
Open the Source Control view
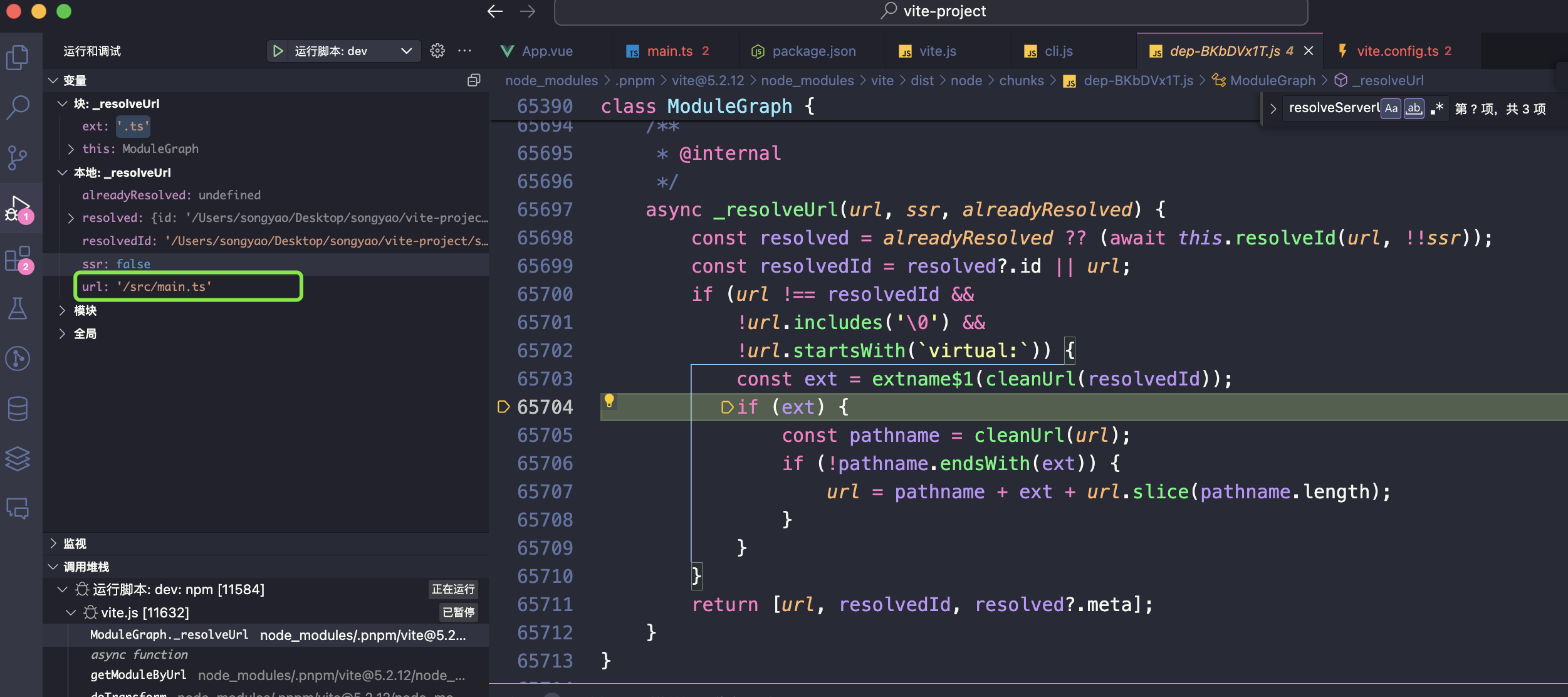pos(18,157)
